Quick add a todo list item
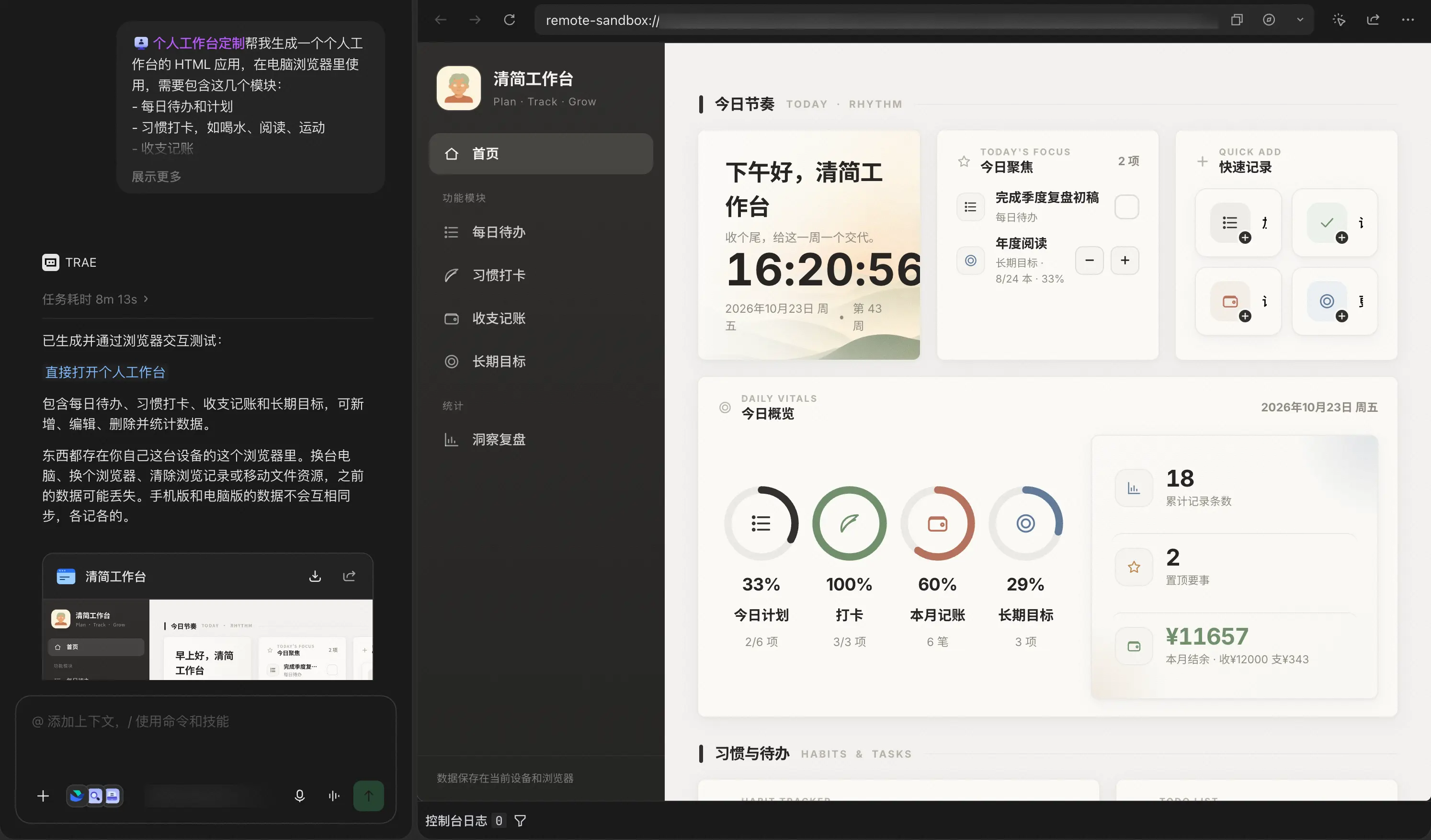 pyautogui.click(x=1238, y=223)
